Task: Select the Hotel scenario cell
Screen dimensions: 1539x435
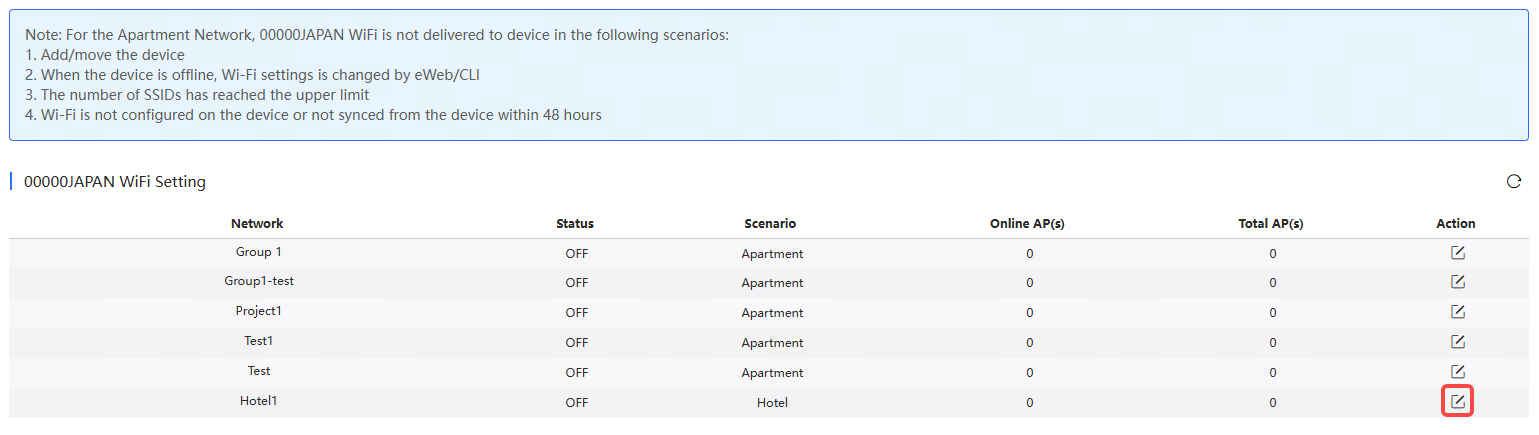Action: (772, 403)
